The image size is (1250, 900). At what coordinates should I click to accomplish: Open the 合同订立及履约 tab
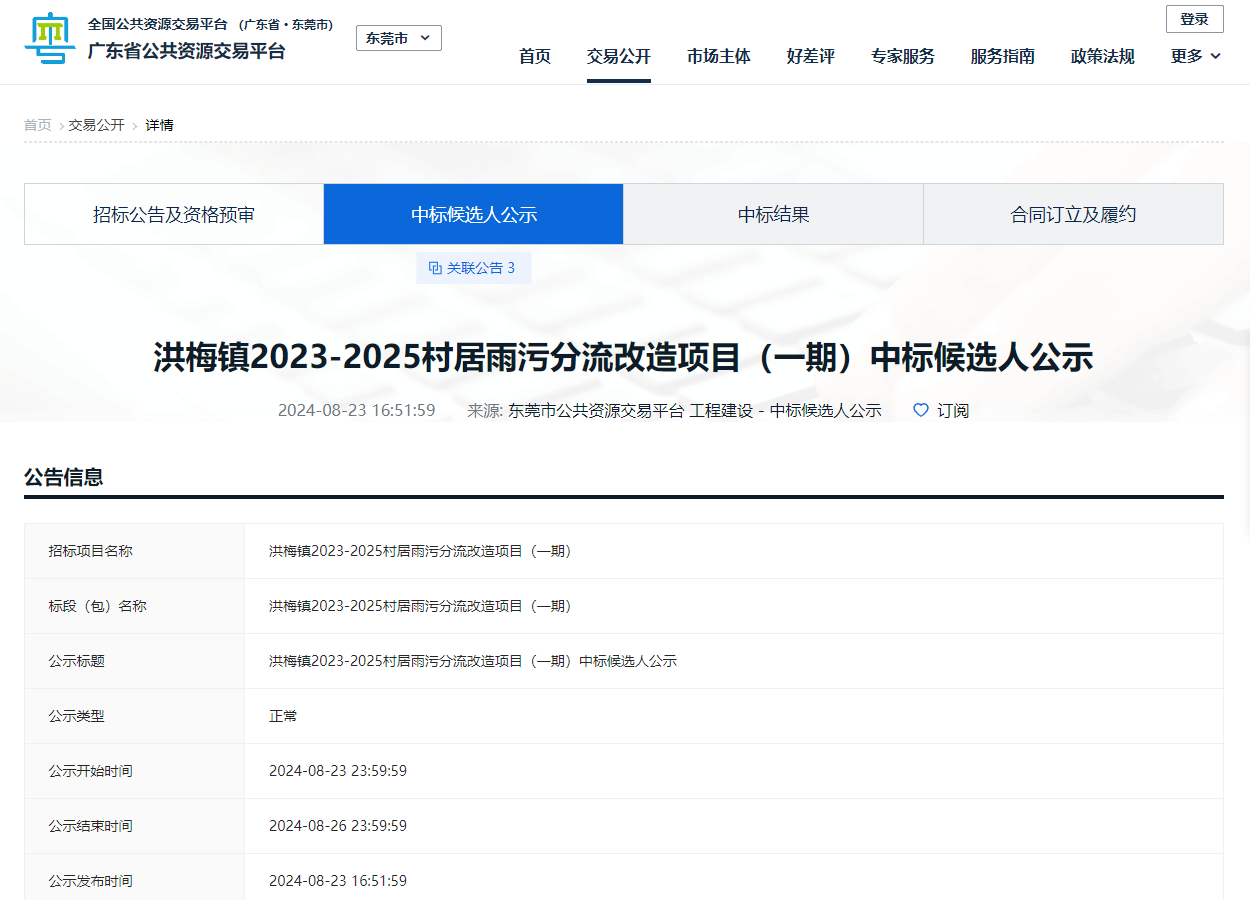(1073, 213)
